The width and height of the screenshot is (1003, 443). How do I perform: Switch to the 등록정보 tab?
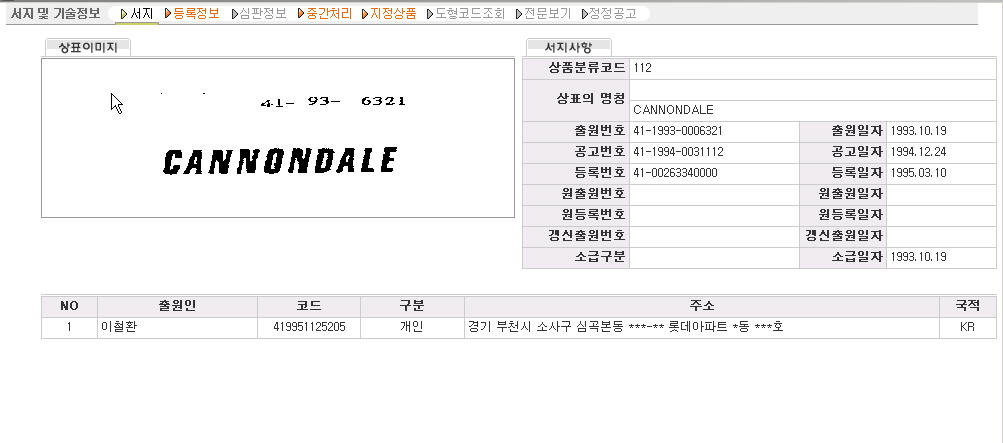tap(196, 13)
